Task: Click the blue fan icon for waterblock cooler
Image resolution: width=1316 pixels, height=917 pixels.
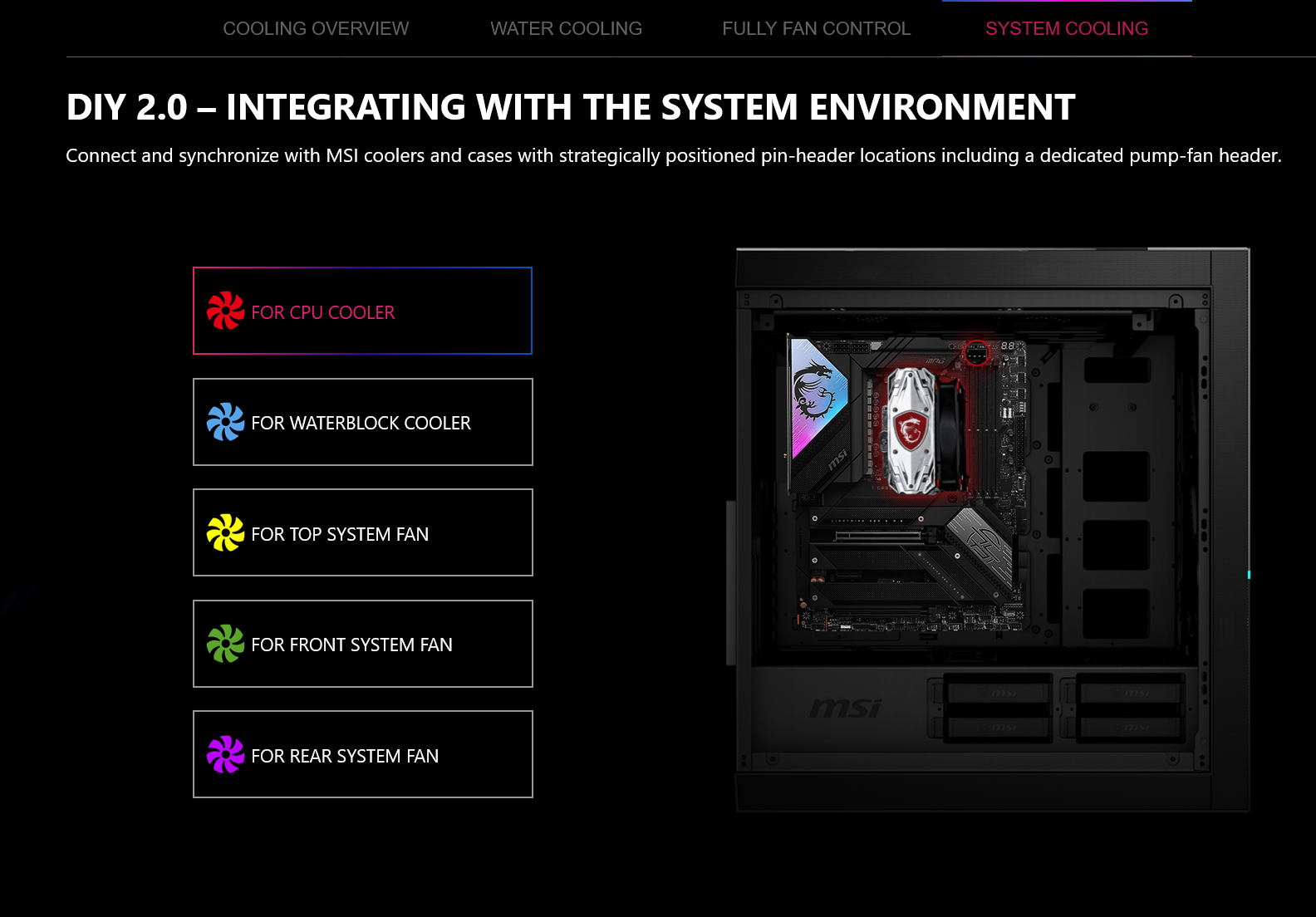Action: click(225, 422)
